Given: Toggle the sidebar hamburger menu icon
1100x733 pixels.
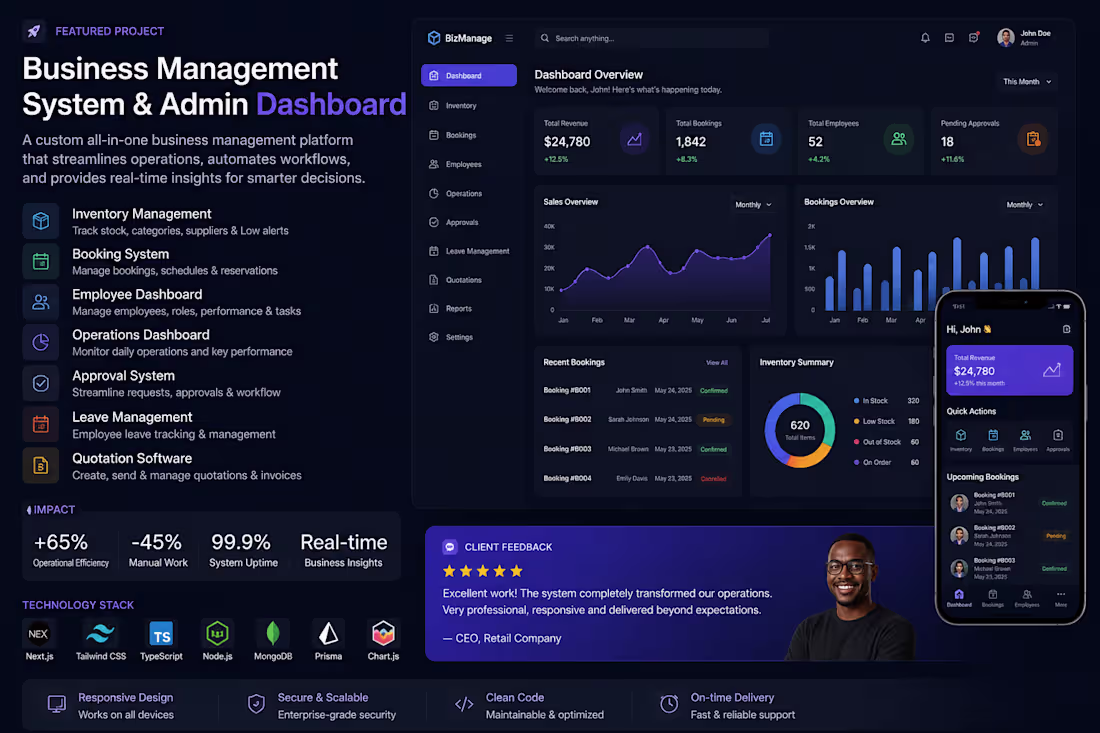Looking at the screenshot, I should coord(509,39).
